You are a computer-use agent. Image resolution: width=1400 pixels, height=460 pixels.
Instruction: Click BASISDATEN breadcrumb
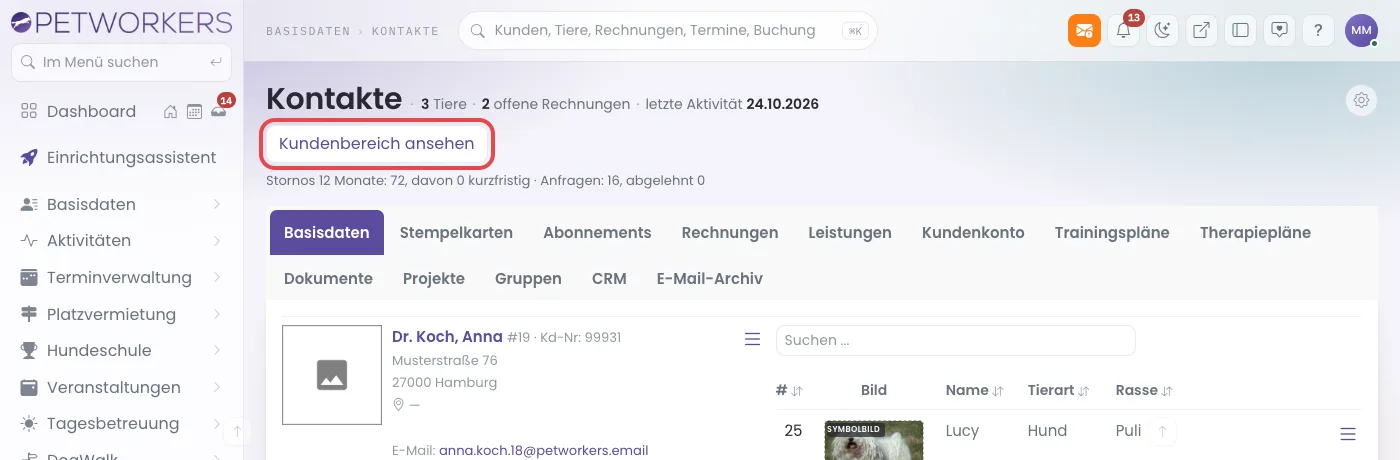coord(308,32)
